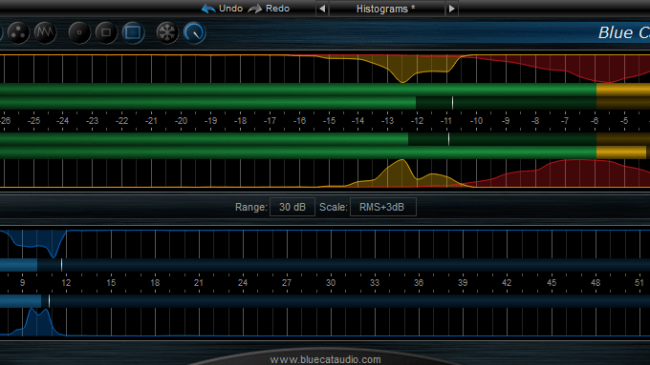The height and width of the screenshot is (365, 650).
Task: Open the Scale RMS+3dB dropdown
Action: [383, 207]
